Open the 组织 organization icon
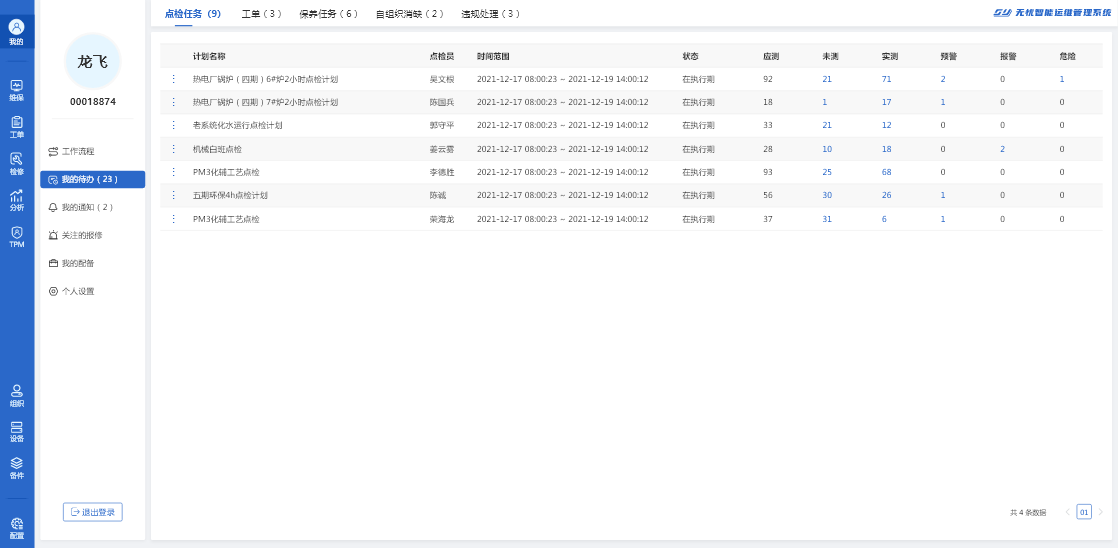The height and width of the screenshot is (548, 1118). [16, 395]
